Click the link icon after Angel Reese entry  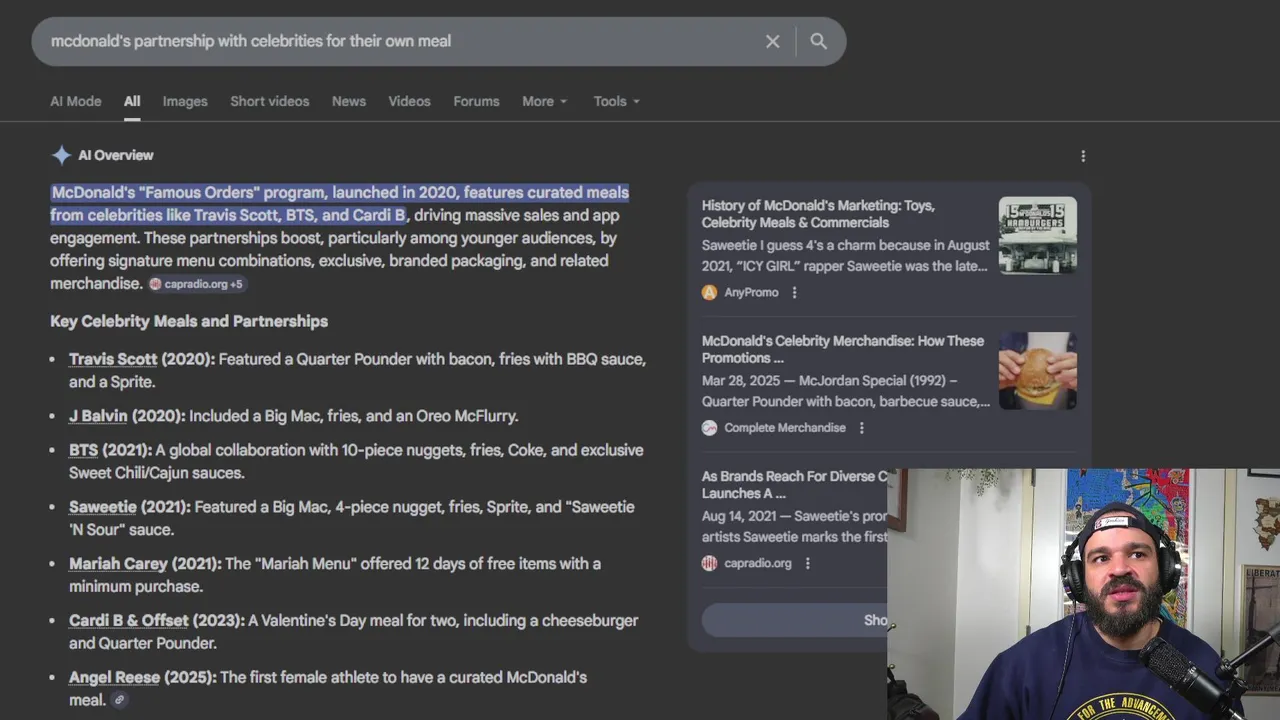[x=119, y=700]
